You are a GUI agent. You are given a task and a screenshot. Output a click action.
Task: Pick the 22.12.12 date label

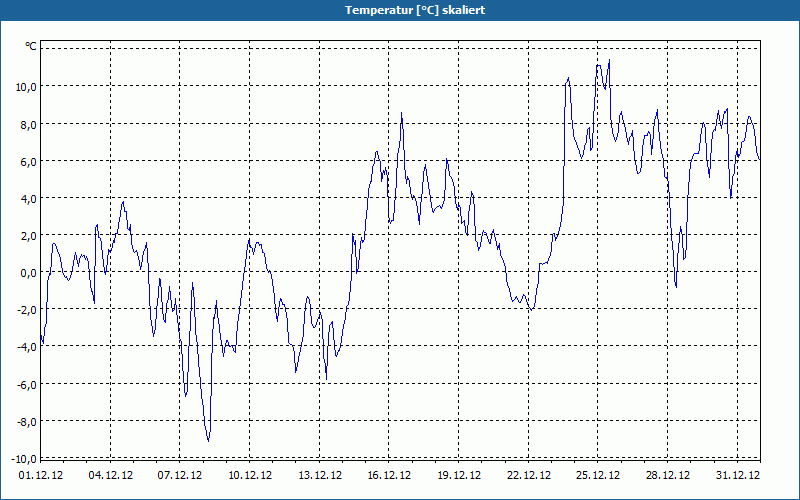click(528, 476)
